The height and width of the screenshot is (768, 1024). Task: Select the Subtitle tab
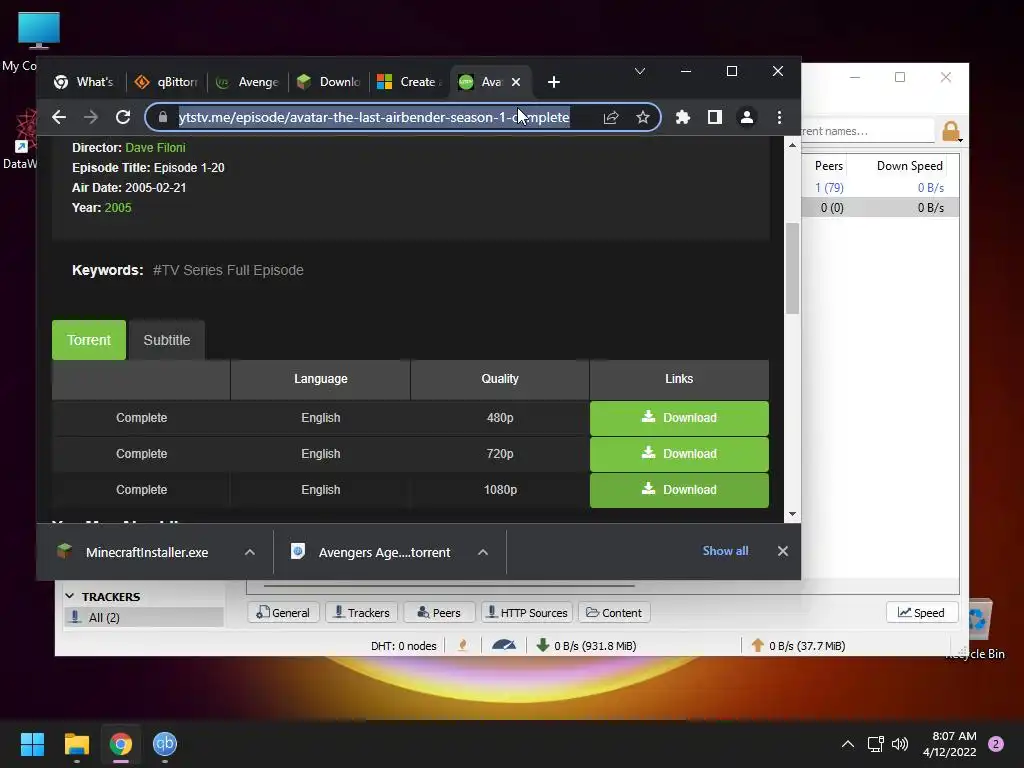(x=167, y=340)
